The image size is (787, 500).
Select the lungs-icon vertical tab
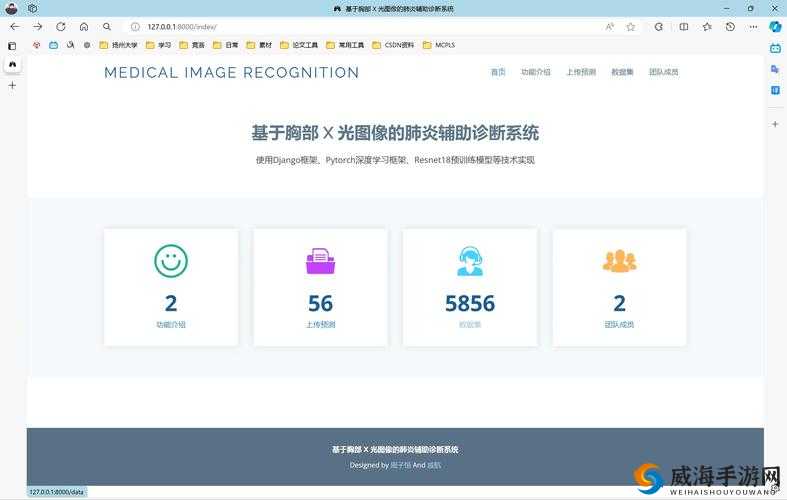pyautogui.click(x=13, y=64)
